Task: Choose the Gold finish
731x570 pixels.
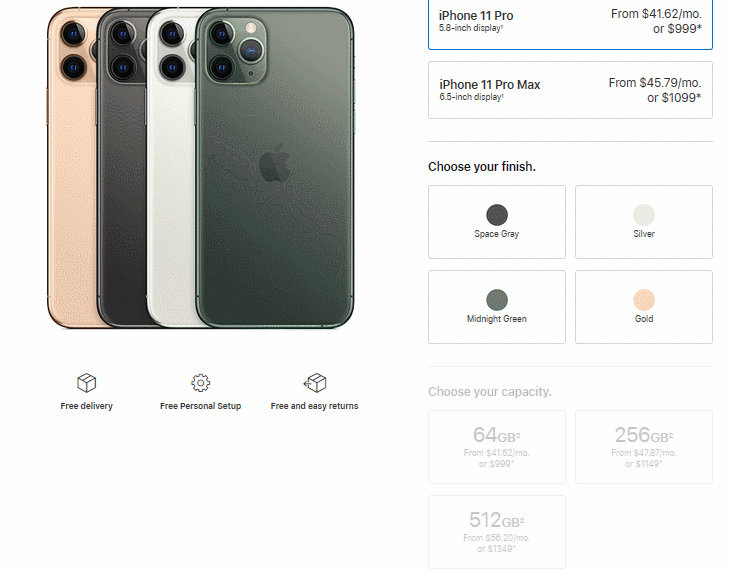Action: coord(644,307)
